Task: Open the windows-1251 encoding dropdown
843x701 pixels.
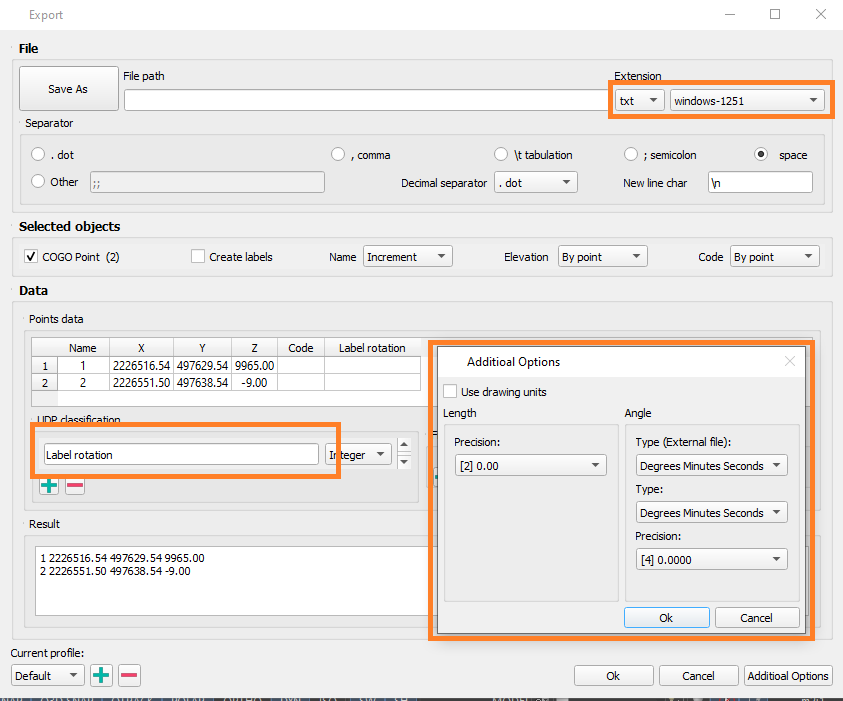Action: (x=746, y=101)
